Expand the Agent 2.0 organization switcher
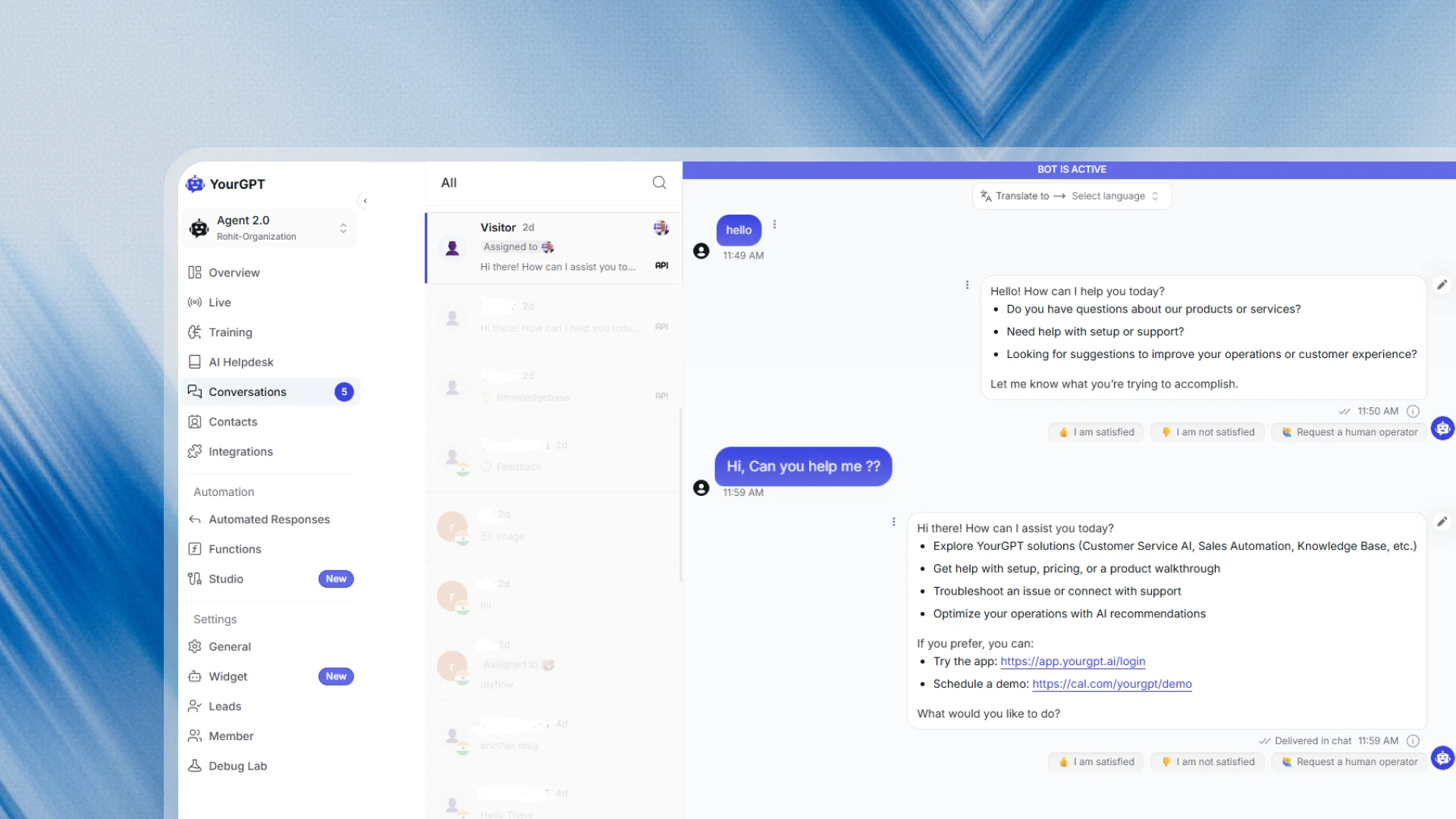The image size is (1456, 819). 344,228
